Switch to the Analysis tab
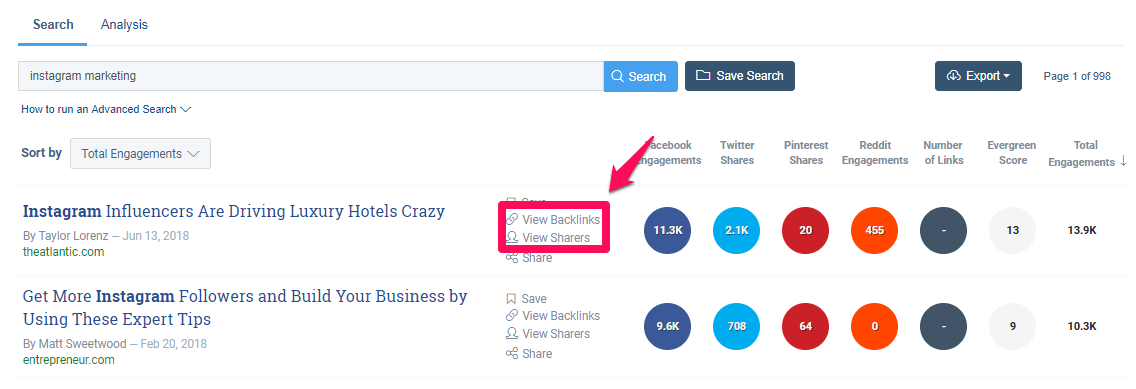The height and width of the screenshot is (389, 1136). click(124, 25)
